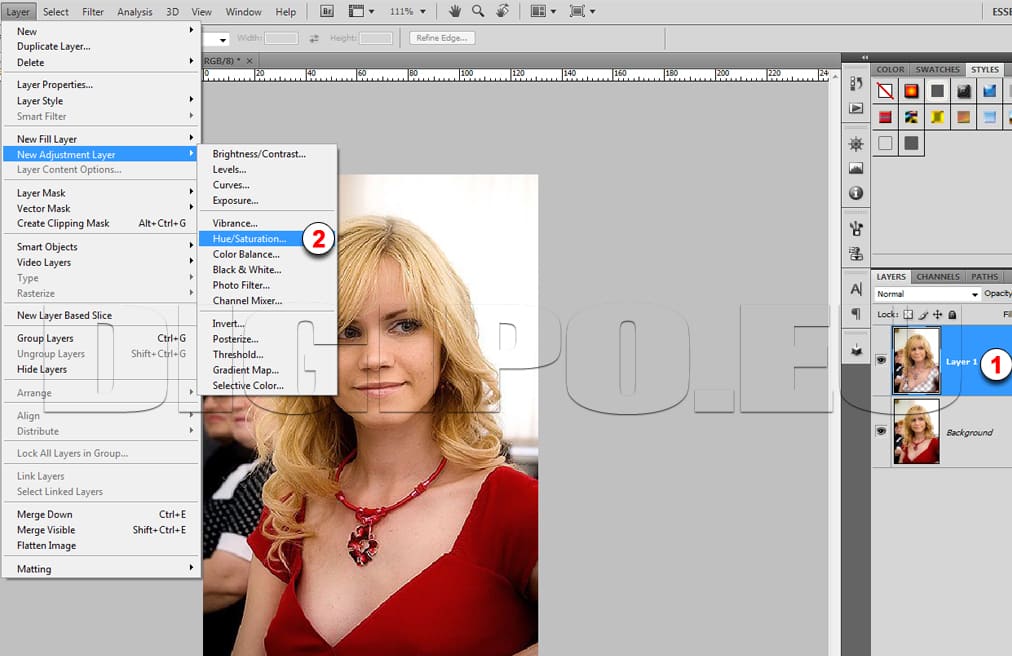This screenshot has width=1012, height=656.
Task: Launch Adobe Bridge from the application bar
Action: [x=327, y=11]
